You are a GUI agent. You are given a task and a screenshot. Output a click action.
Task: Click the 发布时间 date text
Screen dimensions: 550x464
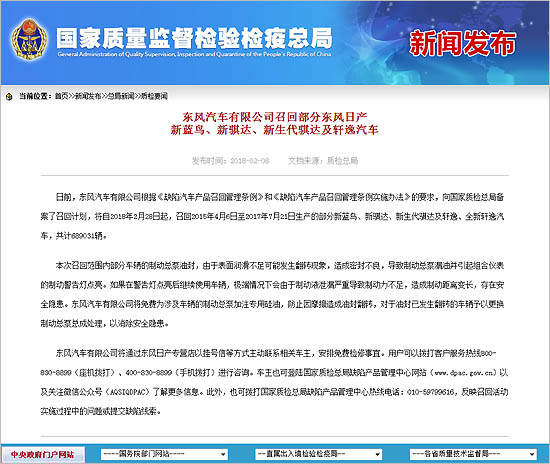230,161
